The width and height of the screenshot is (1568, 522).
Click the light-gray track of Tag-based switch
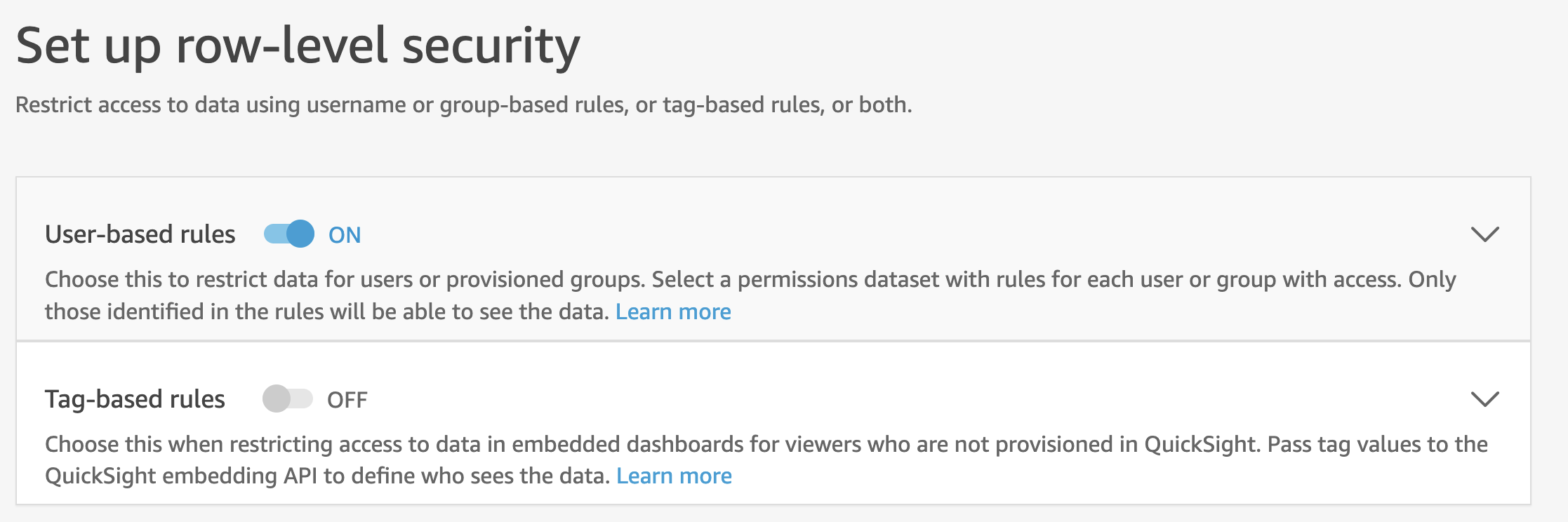pyautogui.click(x=303, y=399)
